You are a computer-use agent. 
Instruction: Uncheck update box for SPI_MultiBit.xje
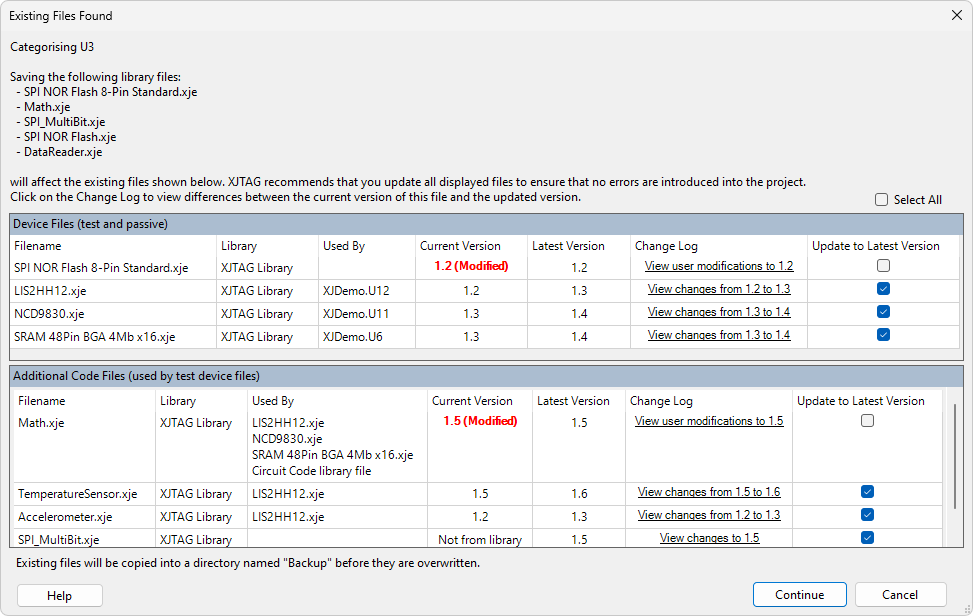(867, 538)
